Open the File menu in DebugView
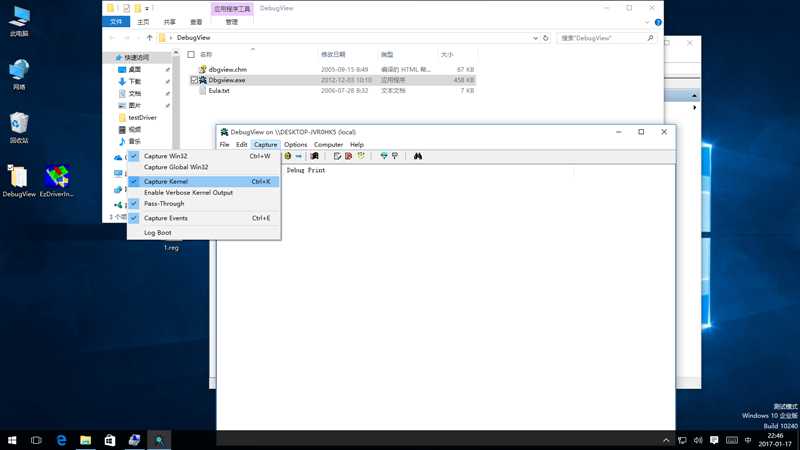Image resolution: width=800 pixels, height=450 pixels. 224,144
